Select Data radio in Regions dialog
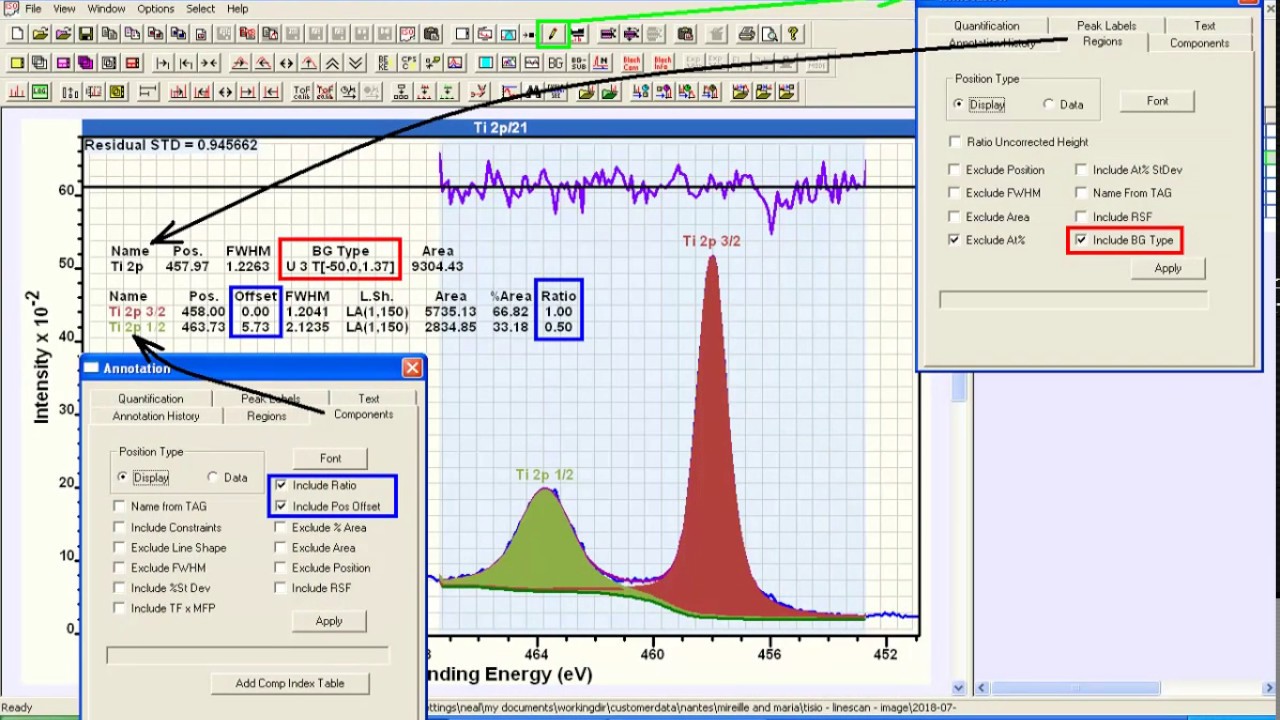The width and height of the screenshot is (1280, 720). (x=1048, y=104)
